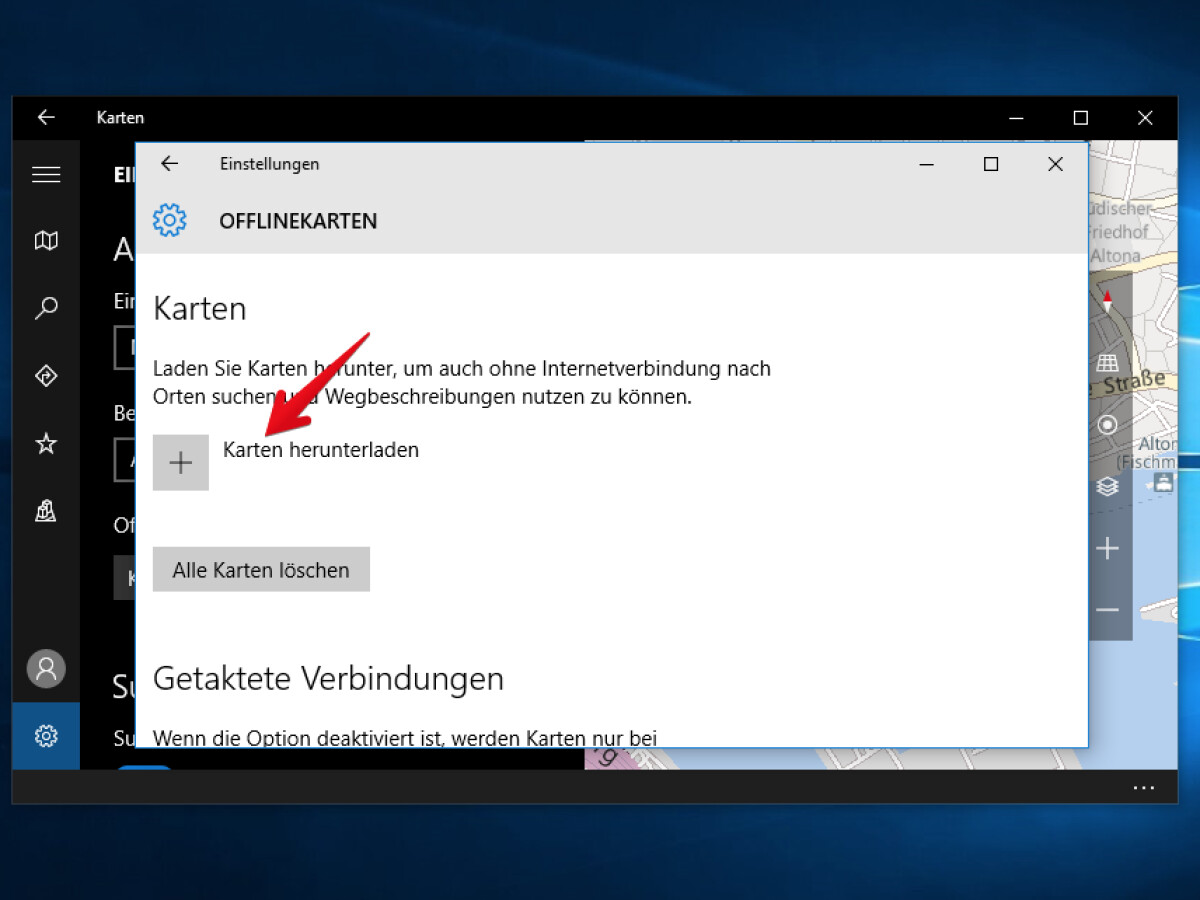Image resolution: width=1200 pixels, height=900 pixels.
Task: Select the Search magnifier in sidebar
Action: 46,308
